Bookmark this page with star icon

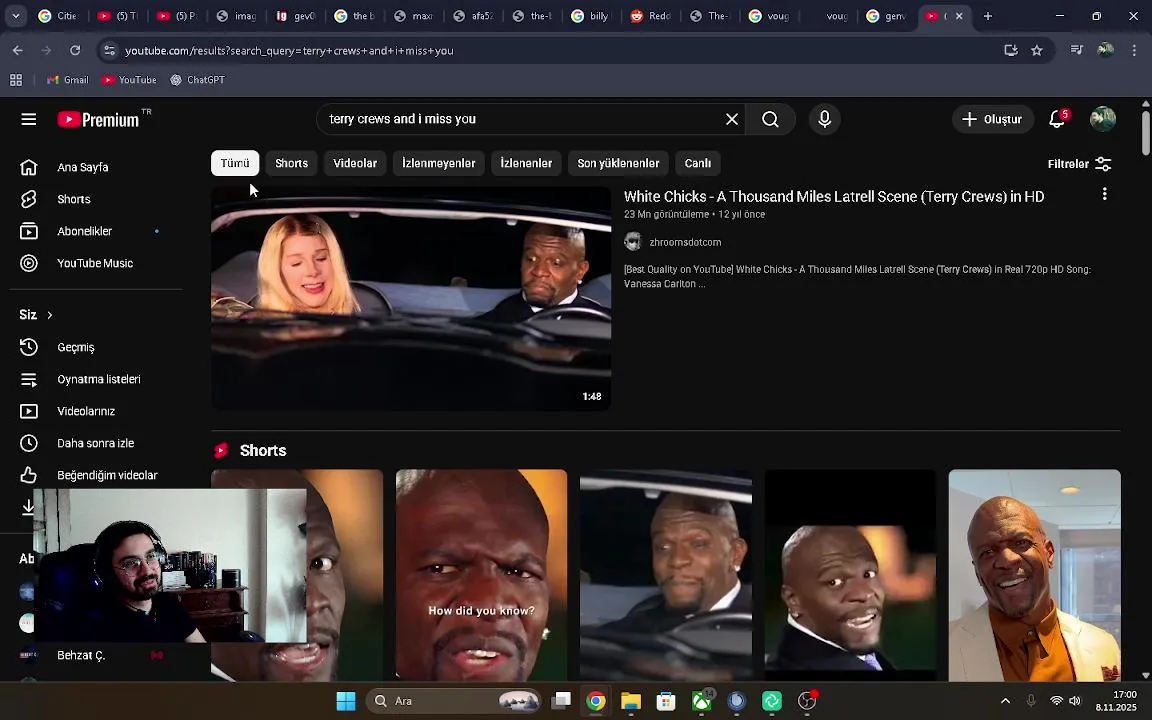click(x=1037, y=50)
